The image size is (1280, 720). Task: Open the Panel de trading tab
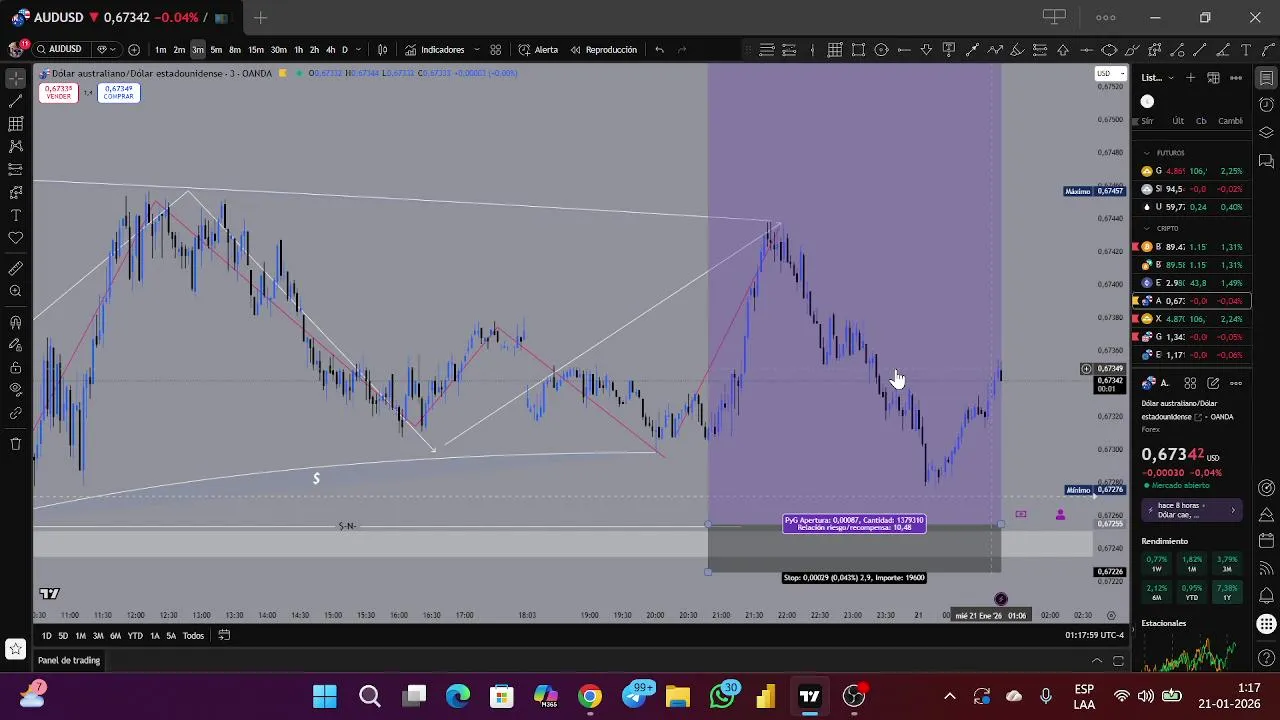click(69, 660)
